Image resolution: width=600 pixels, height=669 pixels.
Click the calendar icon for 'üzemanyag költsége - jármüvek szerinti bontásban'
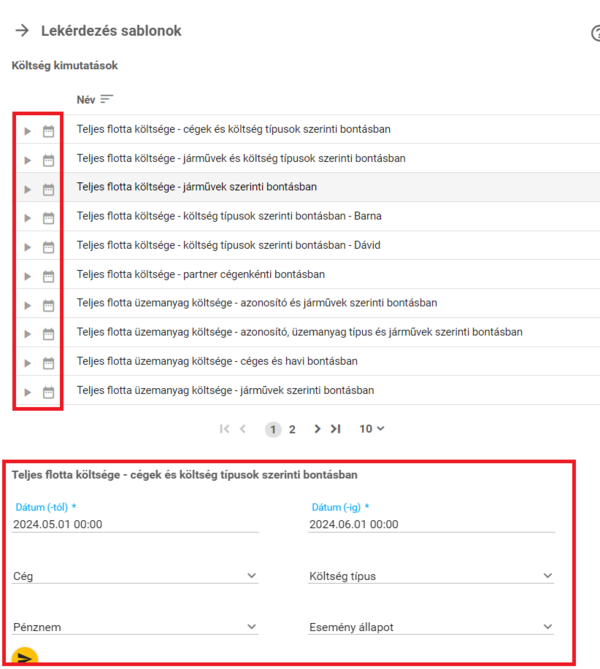click(48, 392)
